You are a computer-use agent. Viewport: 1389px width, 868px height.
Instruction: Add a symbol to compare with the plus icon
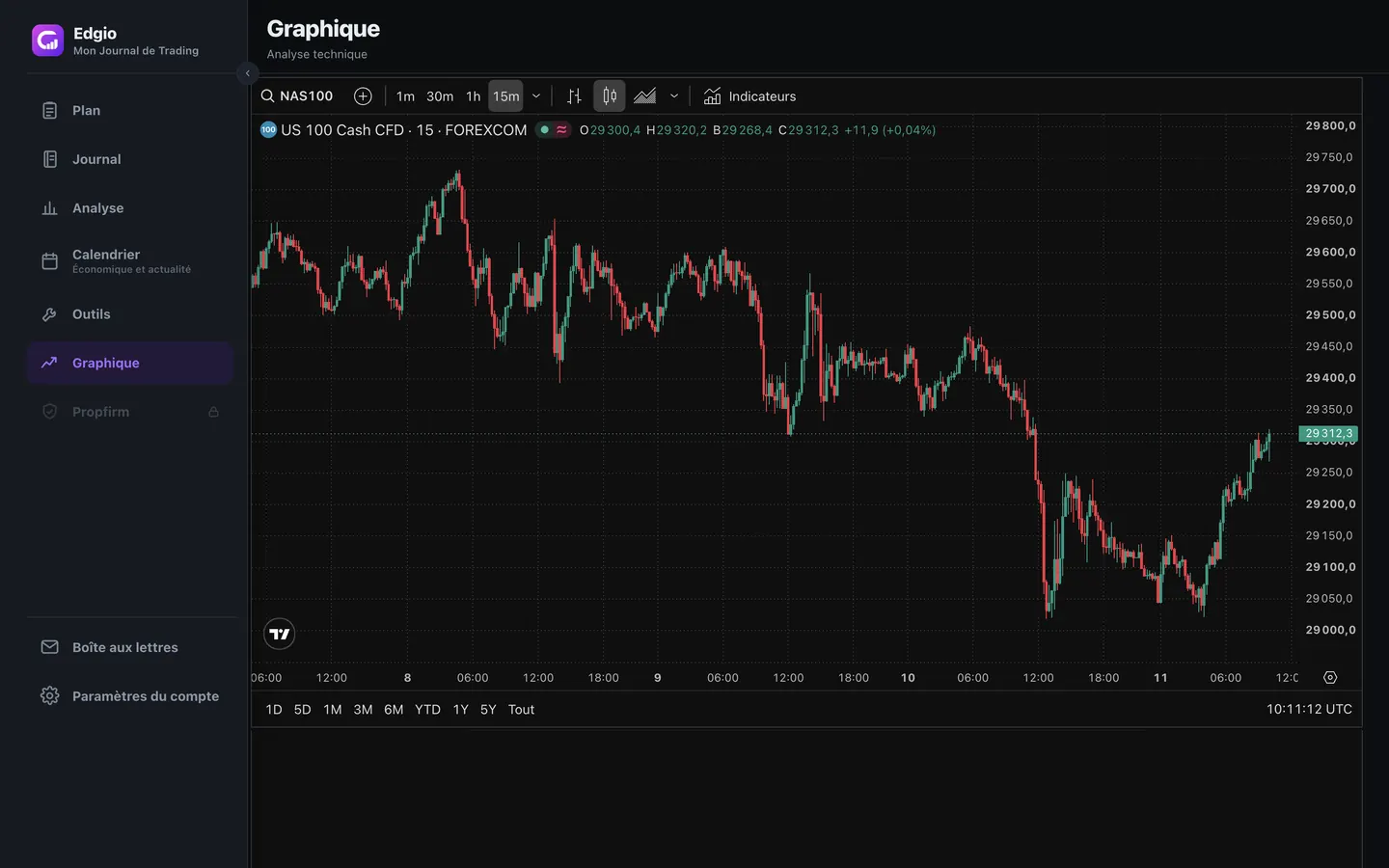(363, 96)
